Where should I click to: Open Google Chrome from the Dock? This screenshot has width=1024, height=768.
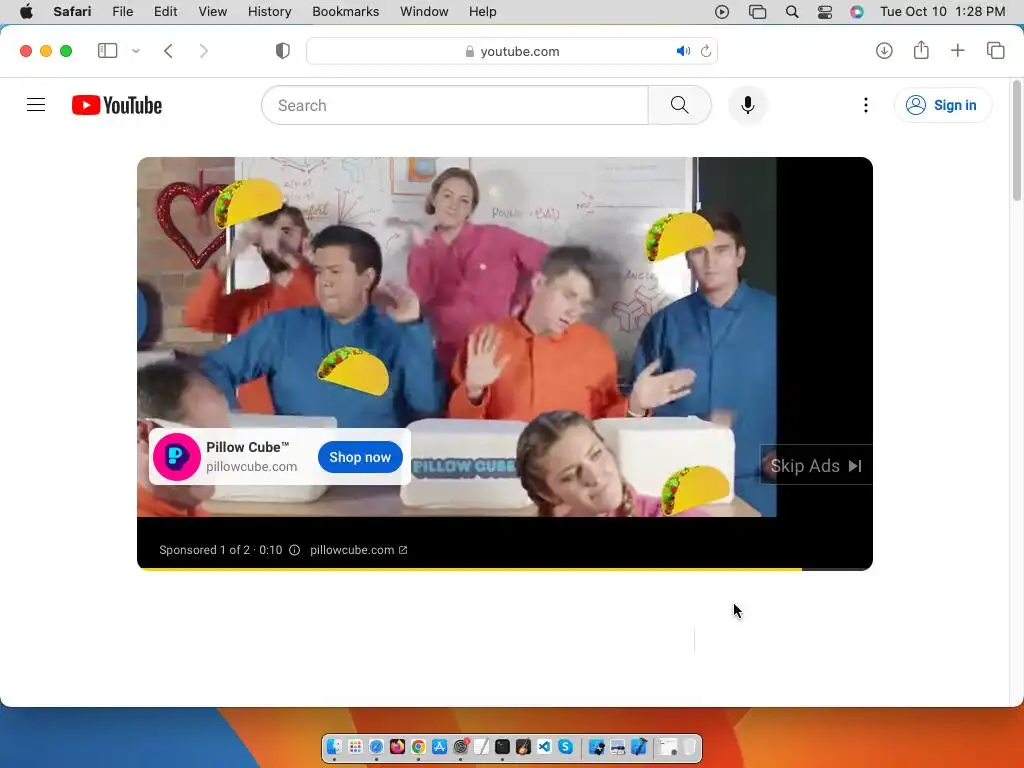pos(418,746)
